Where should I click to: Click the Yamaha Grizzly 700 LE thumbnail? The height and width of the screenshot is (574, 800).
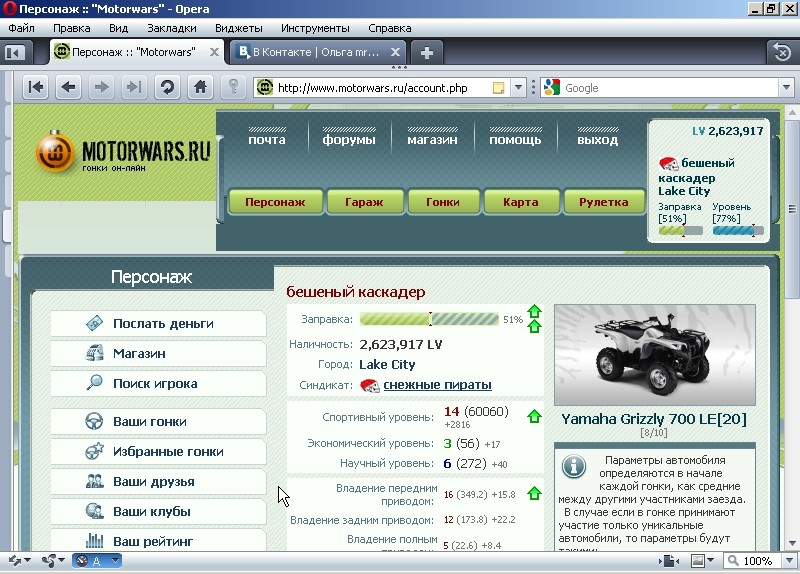[x=655, y=355]
